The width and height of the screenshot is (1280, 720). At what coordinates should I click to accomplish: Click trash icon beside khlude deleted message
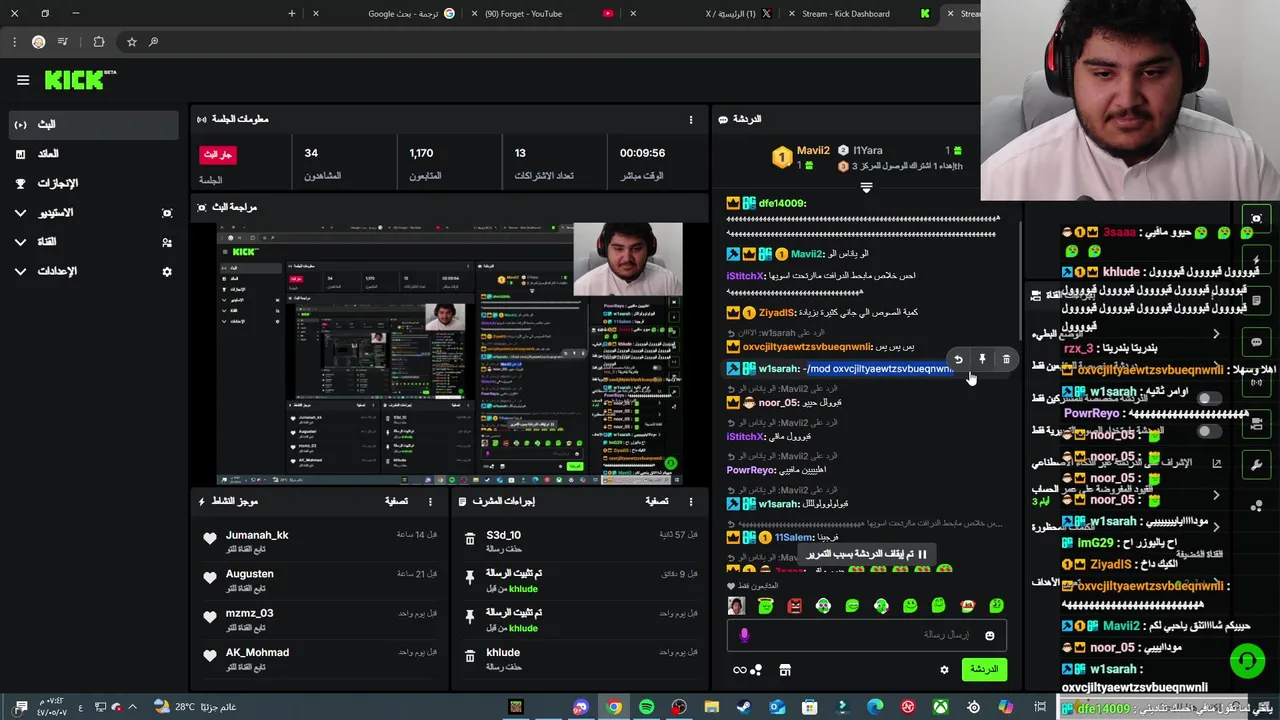[x=470, y=657]
